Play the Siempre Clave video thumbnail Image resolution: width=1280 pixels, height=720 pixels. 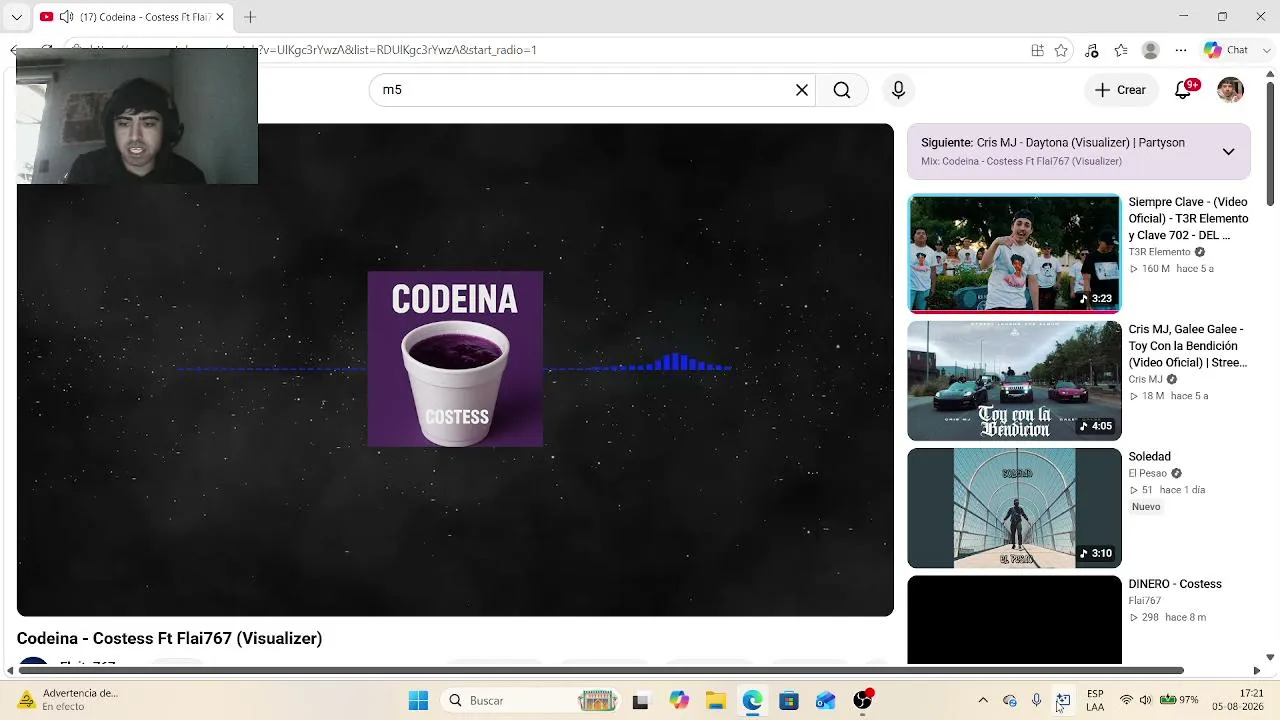pyautogui.click(x=1014, y=254)
